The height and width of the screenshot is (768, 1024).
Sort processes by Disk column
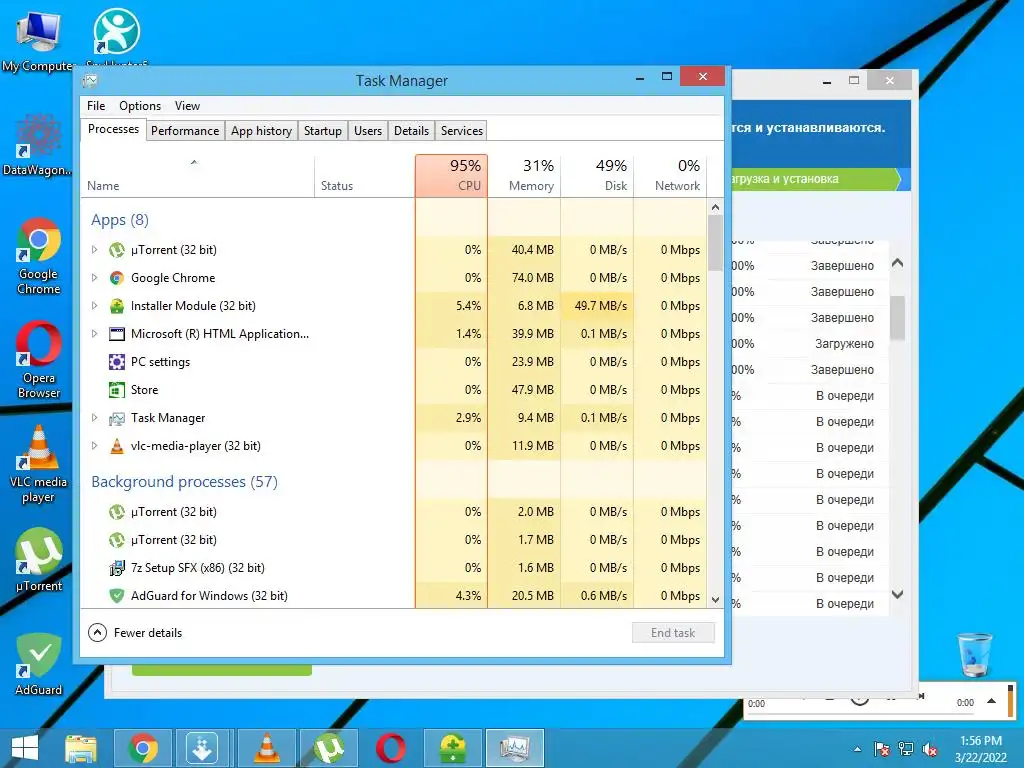point(597,176)
